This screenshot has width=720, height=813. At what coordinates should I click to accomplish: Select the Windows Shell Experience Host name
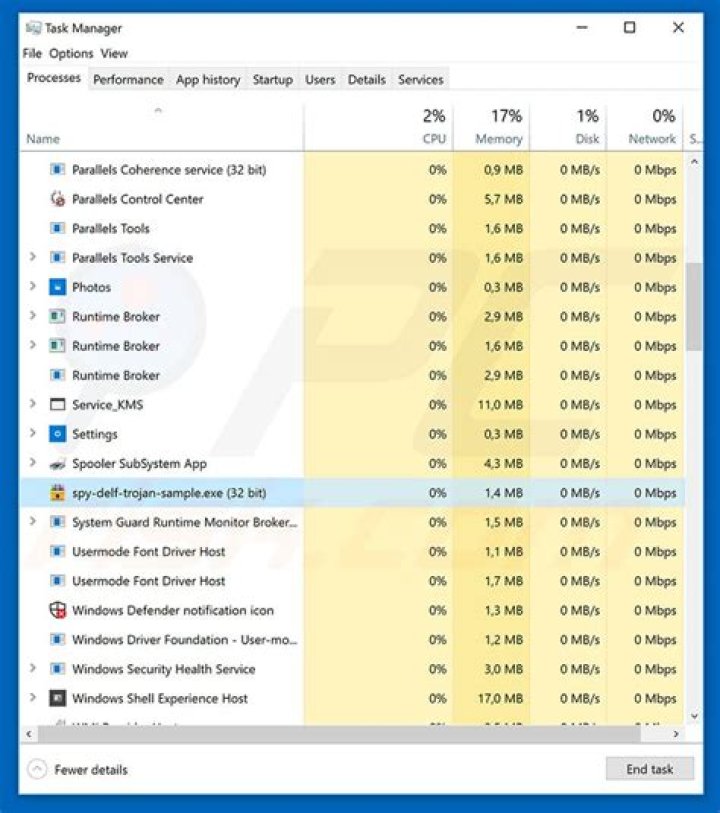[x=160, y=698]
